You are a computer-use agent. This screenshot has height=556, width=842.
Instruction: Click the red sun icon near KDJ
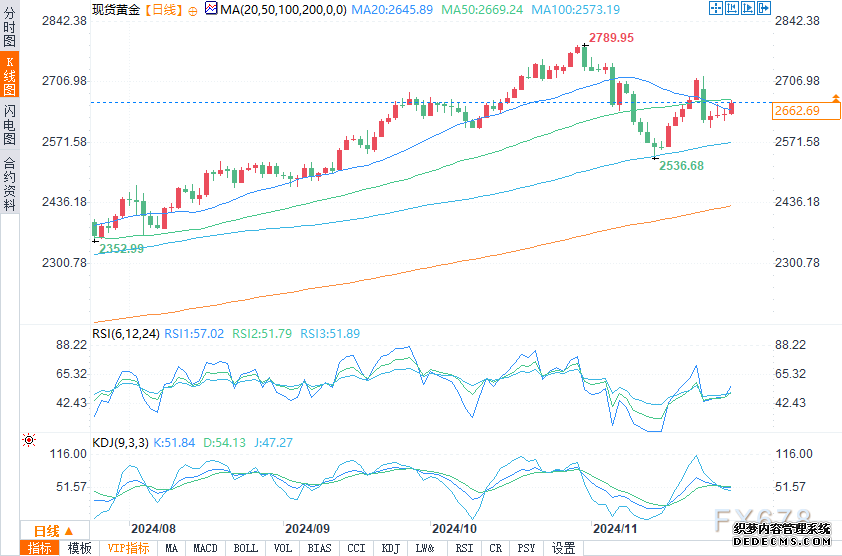click(28, 441)
